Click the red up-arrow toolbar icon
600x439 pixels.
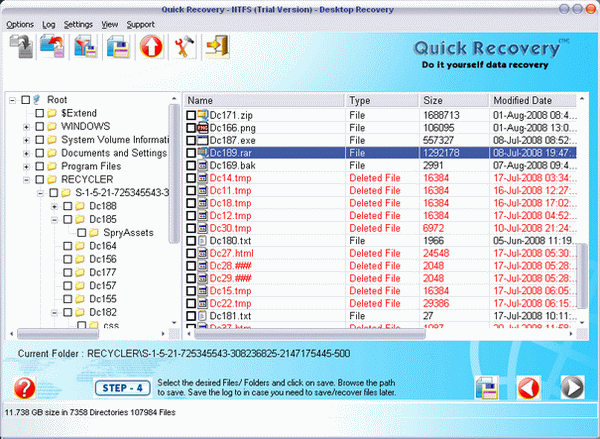tap(151, 47)
